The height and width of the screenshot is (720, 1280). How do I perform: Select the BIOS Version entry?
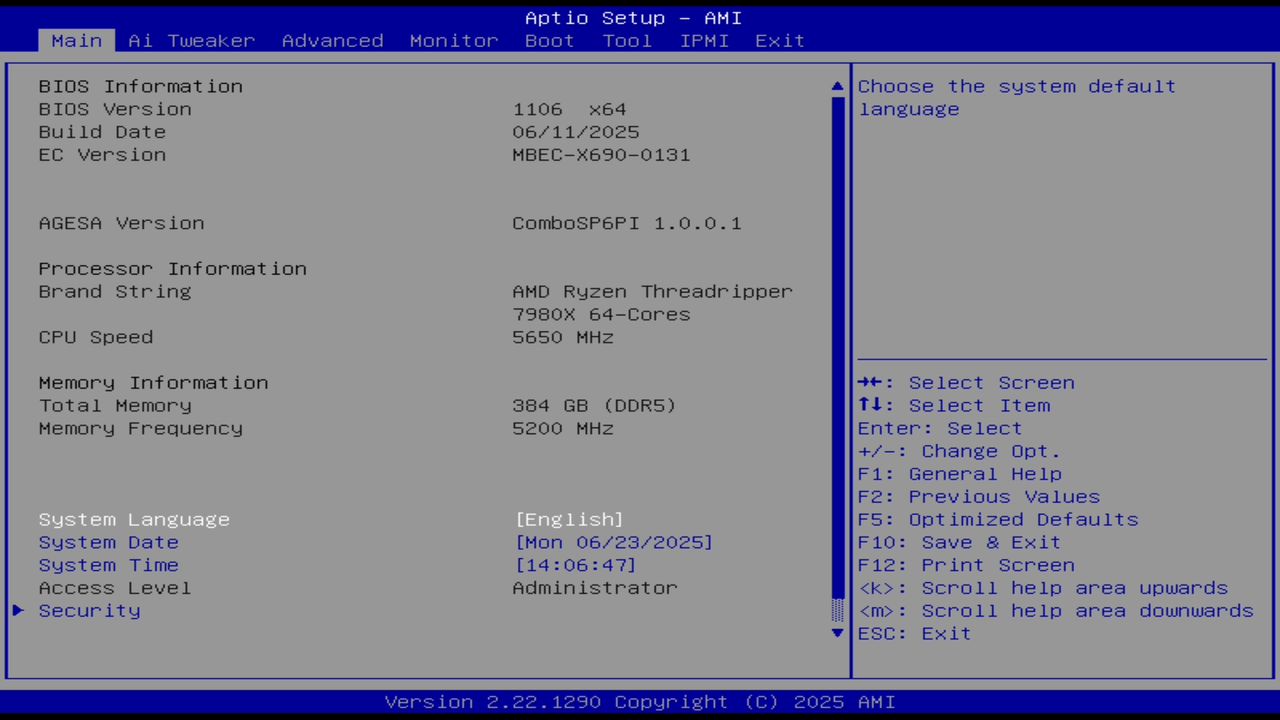point(123,109)
